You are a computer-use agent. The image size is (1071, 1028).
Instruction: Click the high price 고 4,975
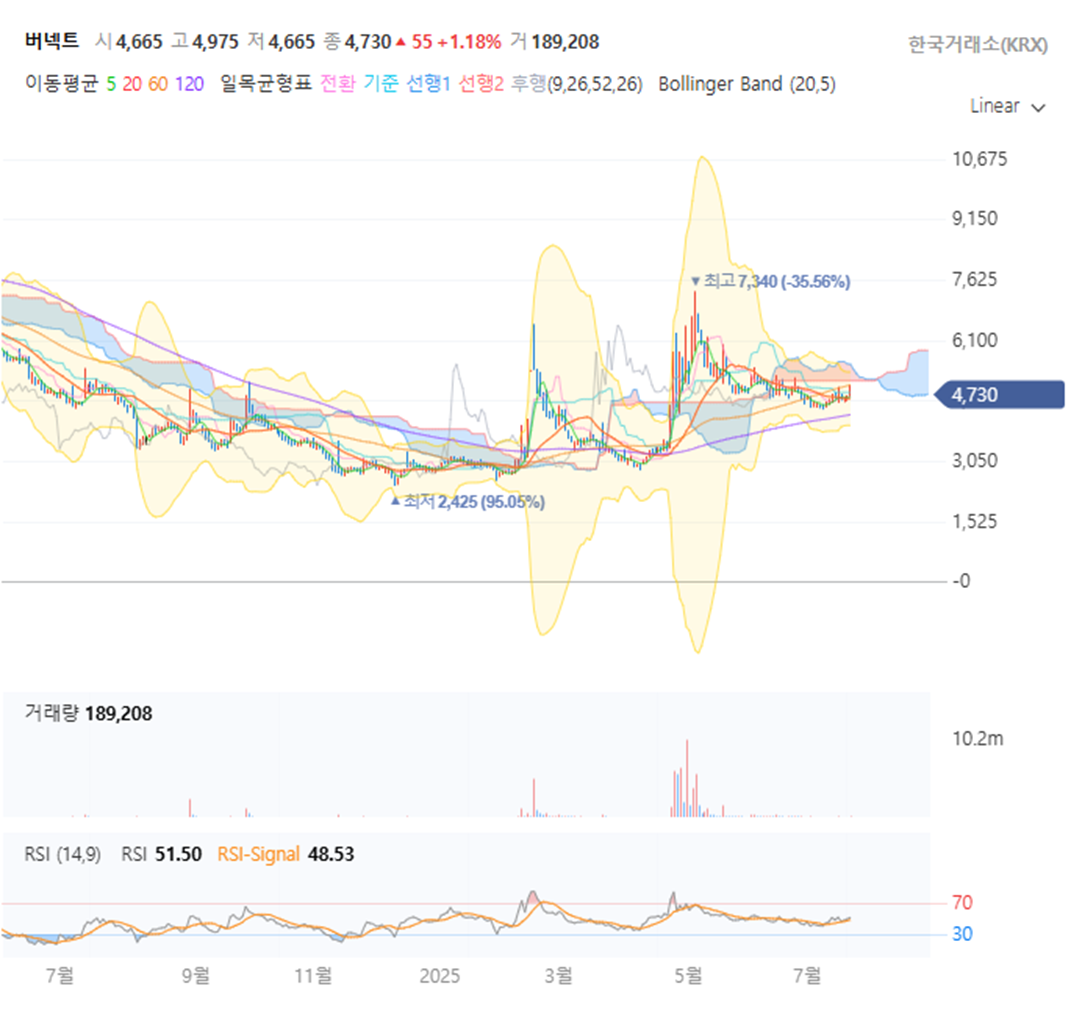pyautogui.click(x=205, y=42)
